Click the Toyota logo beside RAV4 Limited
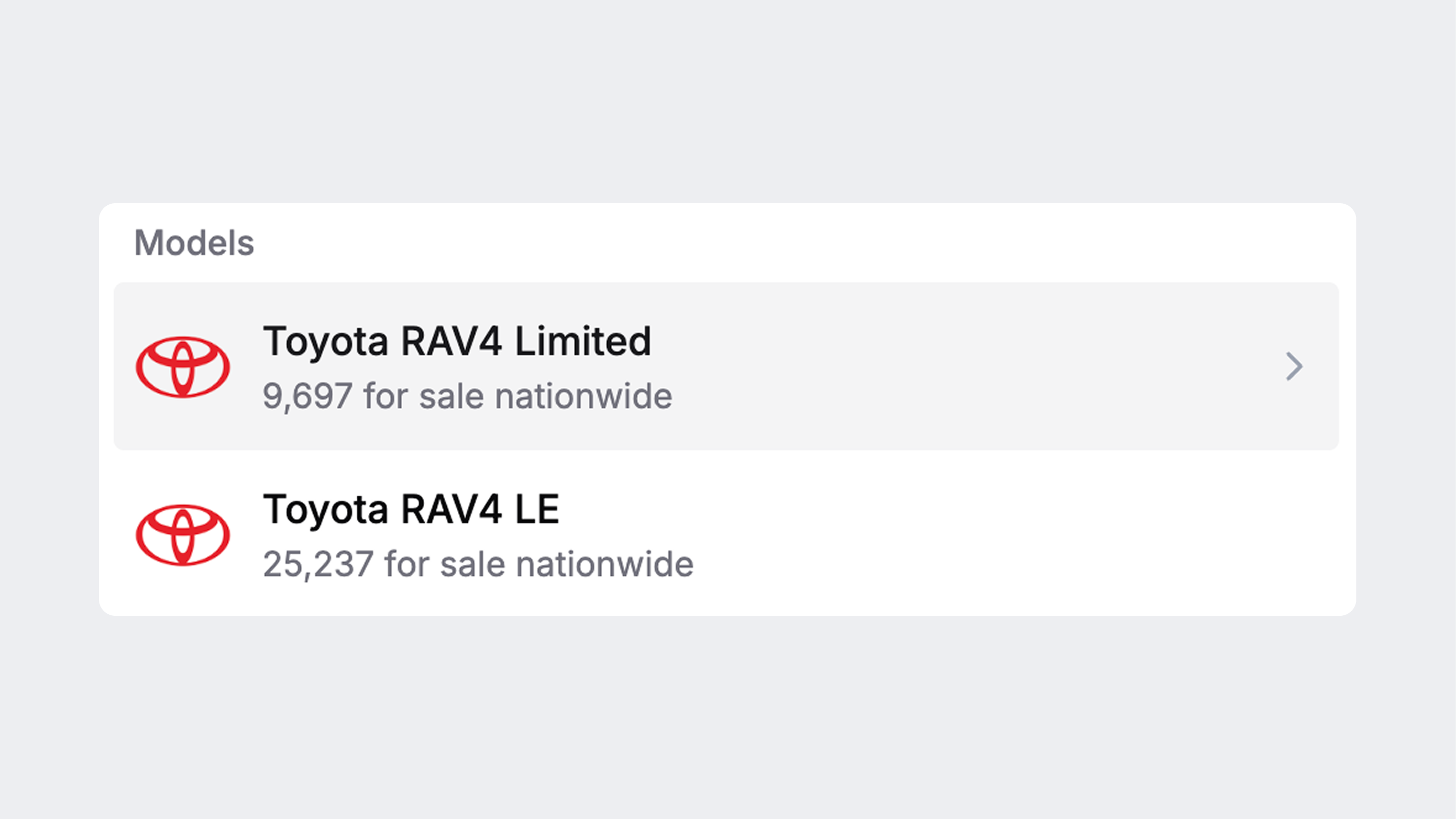Viewport: 1456px width, 819px height. pyautogui.click(x=183, y=367)
